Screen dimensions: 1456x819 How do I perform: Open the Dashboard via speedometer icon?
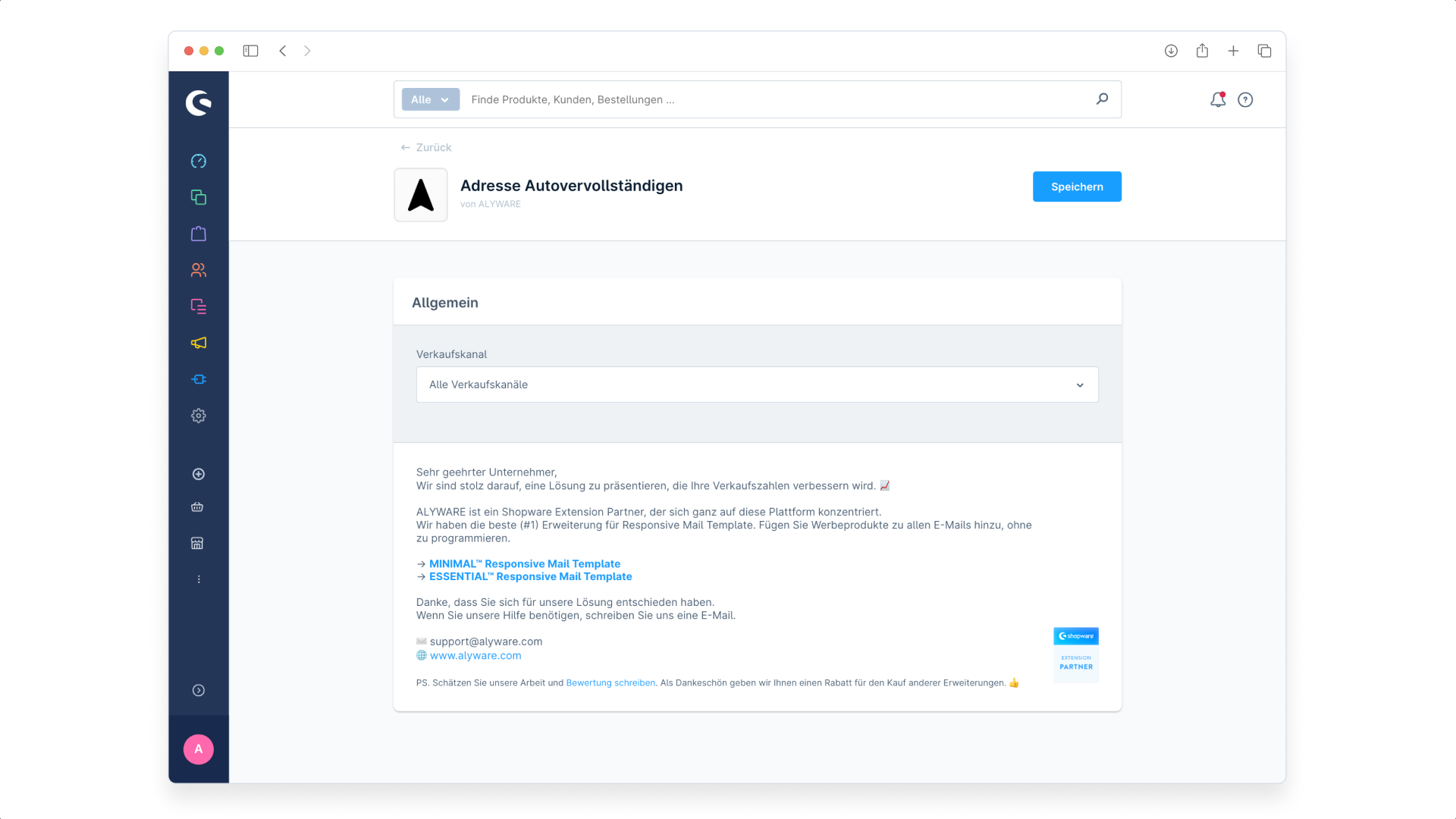pyautogui.click(x=198, y=161)
